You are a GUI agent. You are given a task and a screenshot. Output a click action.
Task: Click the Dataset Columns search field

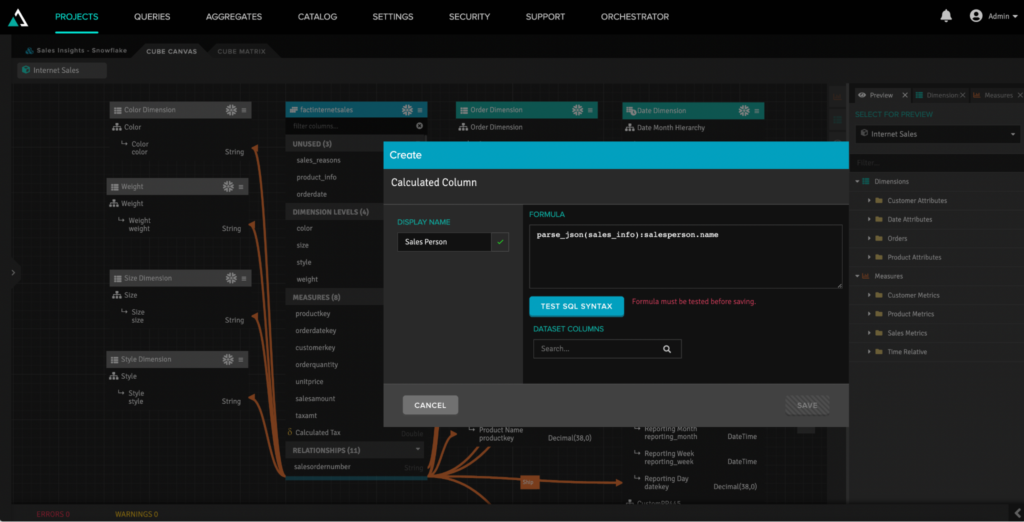point(607,349)
